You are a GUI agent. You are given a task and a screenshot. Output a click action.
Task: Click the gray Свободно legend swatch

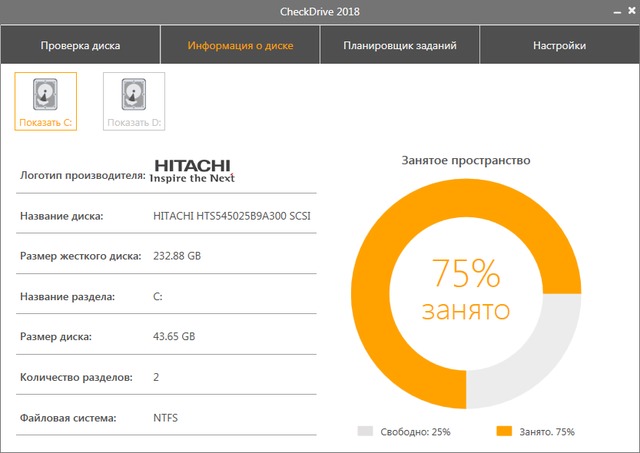pos(364,432)
